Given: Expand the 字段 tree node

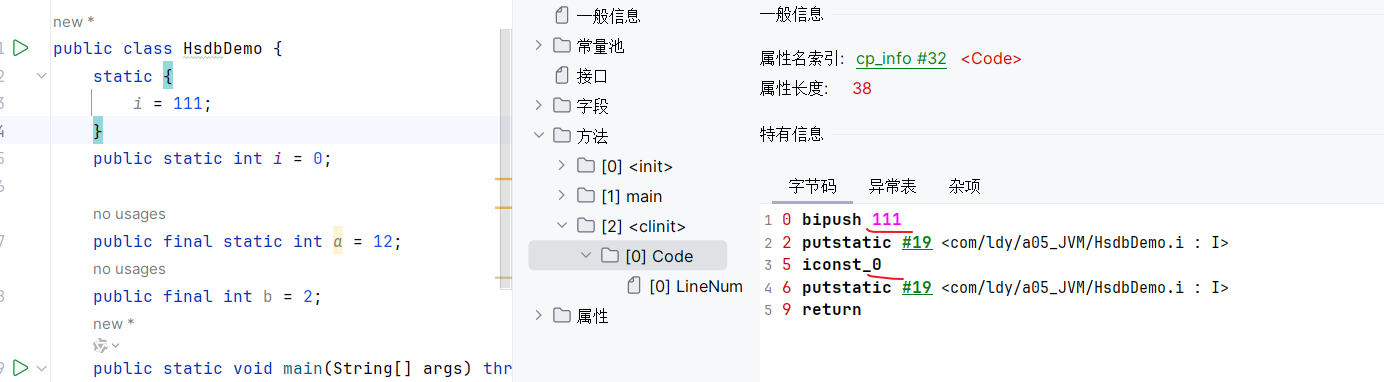Looking at the screenshot, I should pyautogui.click(x=538, y=106).
